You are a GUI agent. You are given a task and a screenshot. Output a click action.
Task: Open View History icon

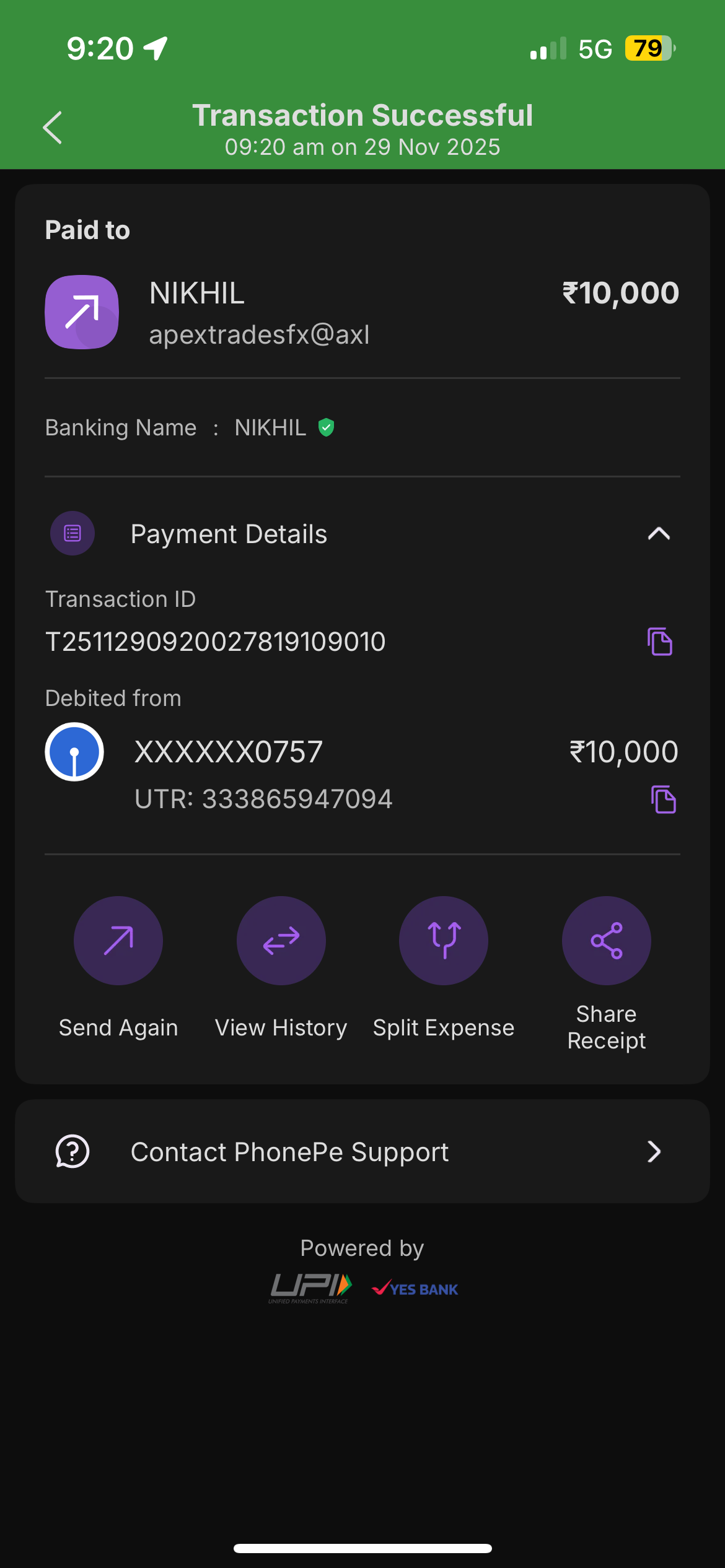(281, 940)
